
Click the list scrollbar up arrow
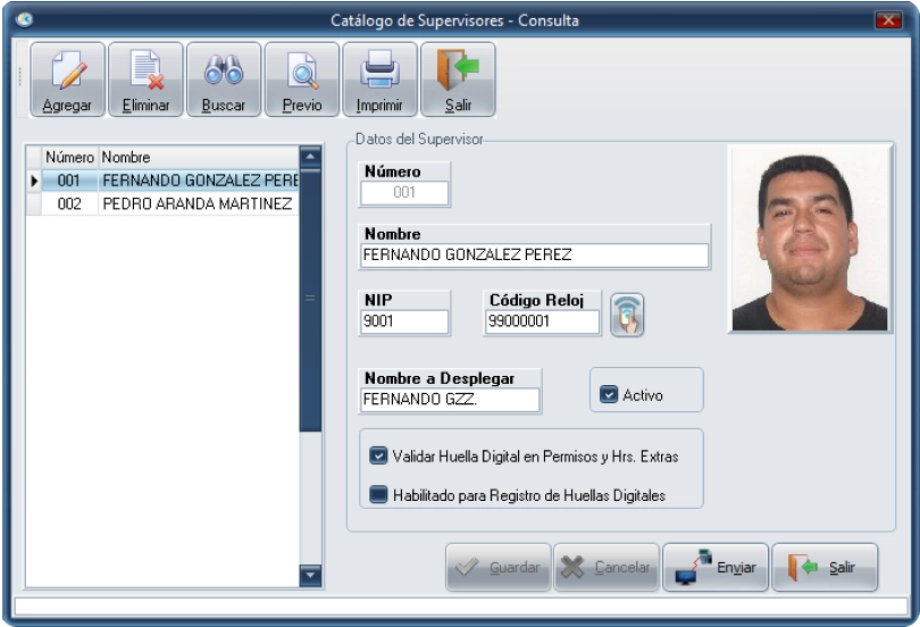point(310,155)
